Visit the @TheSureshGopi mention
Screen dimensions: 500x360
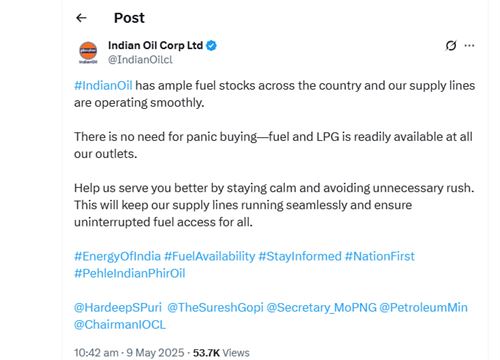215,307
